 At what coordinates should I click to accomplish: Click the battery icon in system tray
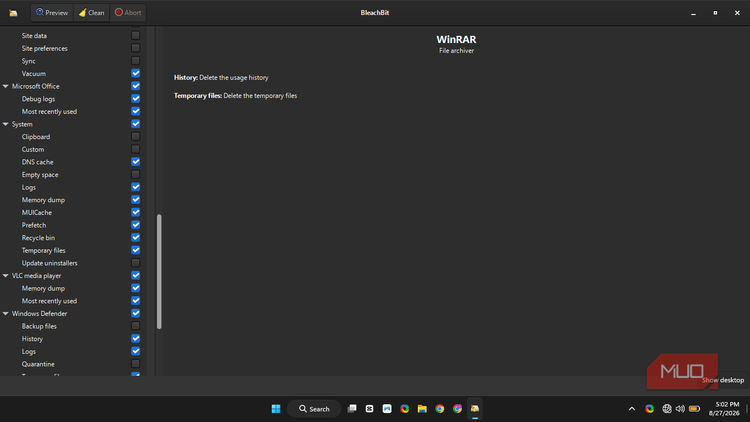pyautogui.click(x=695, y=409)
